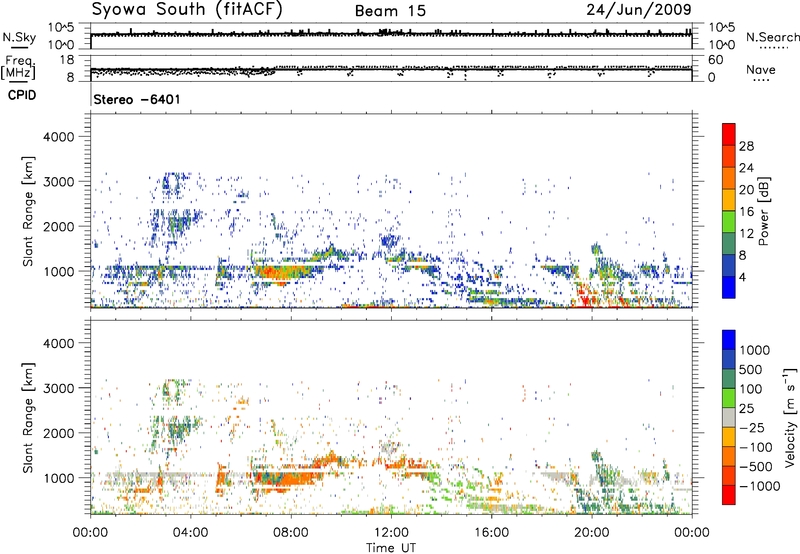Click '00:00' at left of time axis
800x554 pixels.
pyautogui.click(x=90, y=533)
